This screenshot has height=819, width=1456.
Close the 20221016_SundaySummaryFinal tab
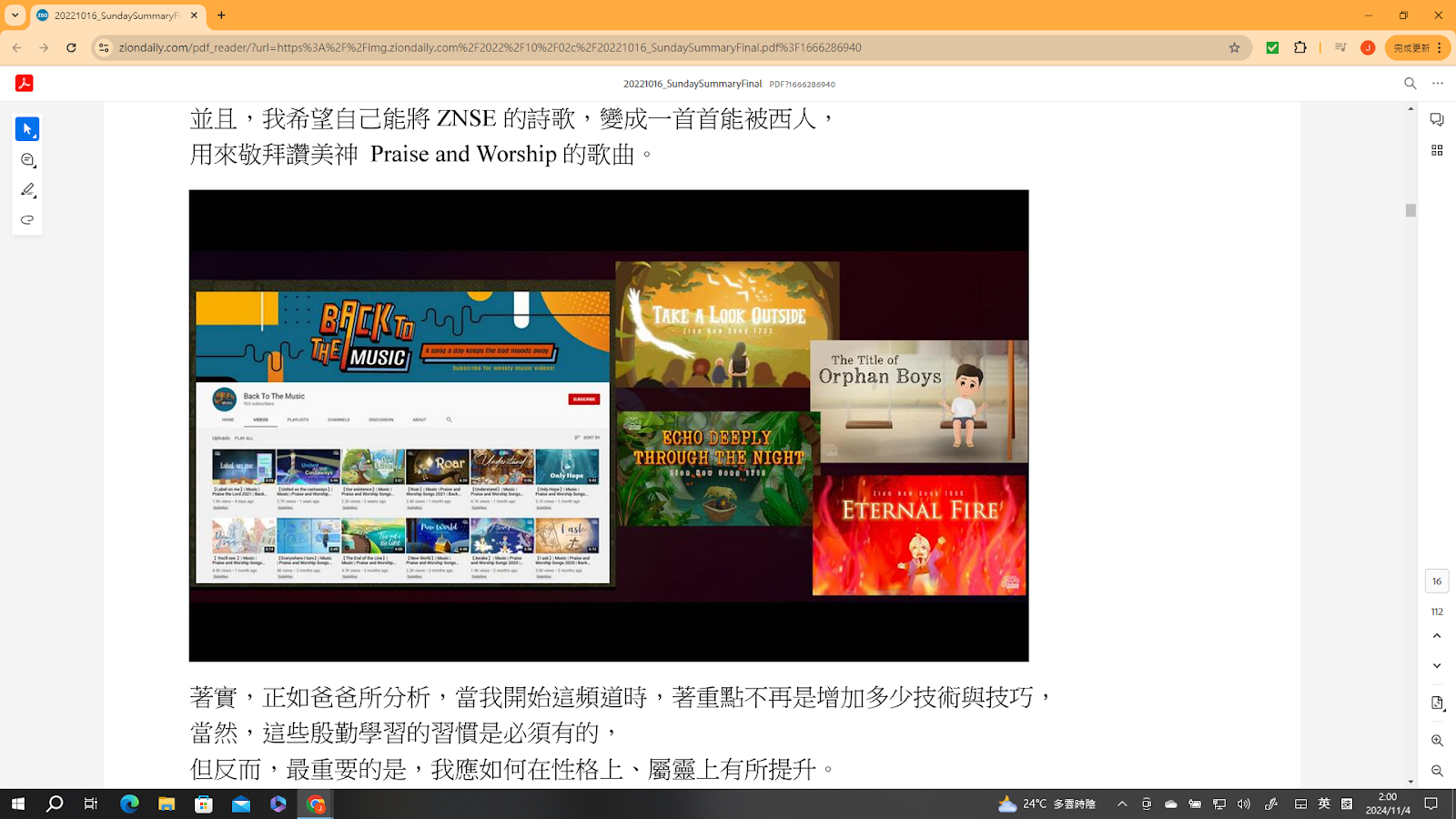click(194, 15)
